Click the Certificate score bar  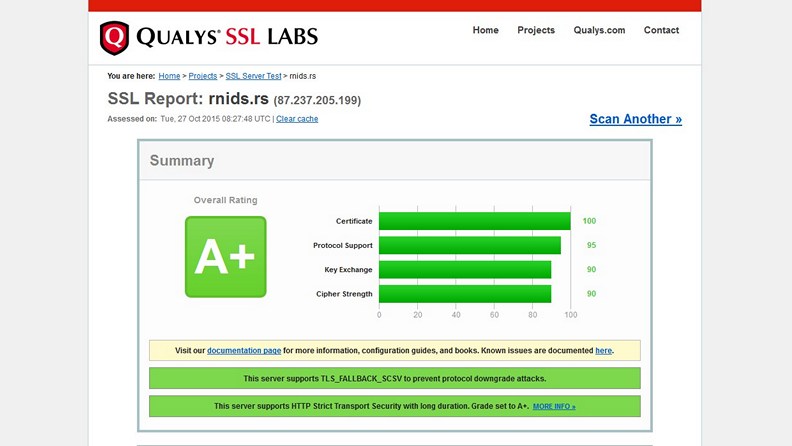point(474,221)
